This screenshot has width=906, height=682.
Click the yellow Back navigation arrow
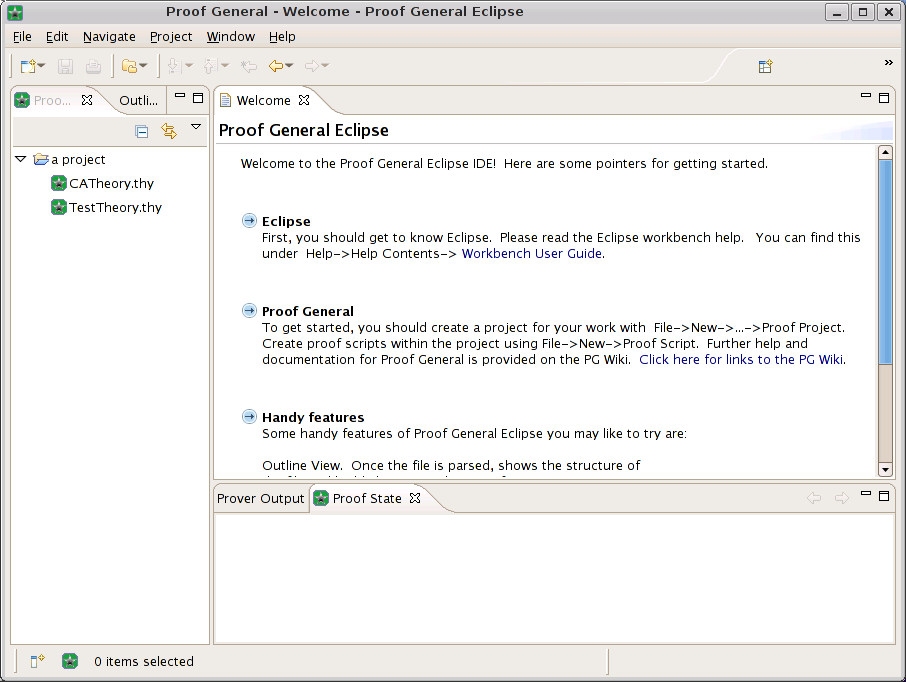(276, 66)
